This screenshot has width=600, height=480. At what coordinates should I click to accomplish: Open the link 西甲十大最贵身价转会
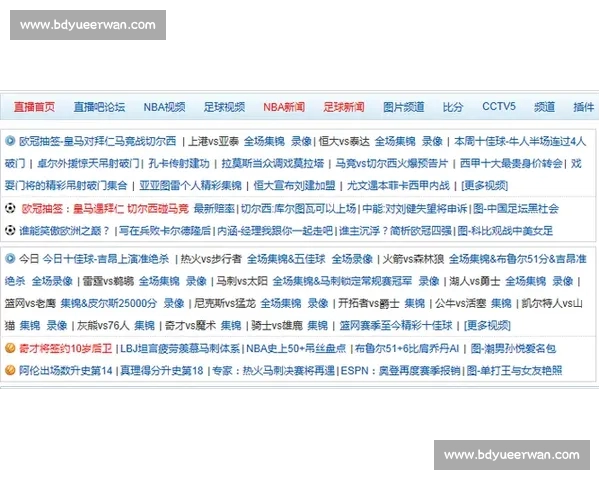coord(511,163)
